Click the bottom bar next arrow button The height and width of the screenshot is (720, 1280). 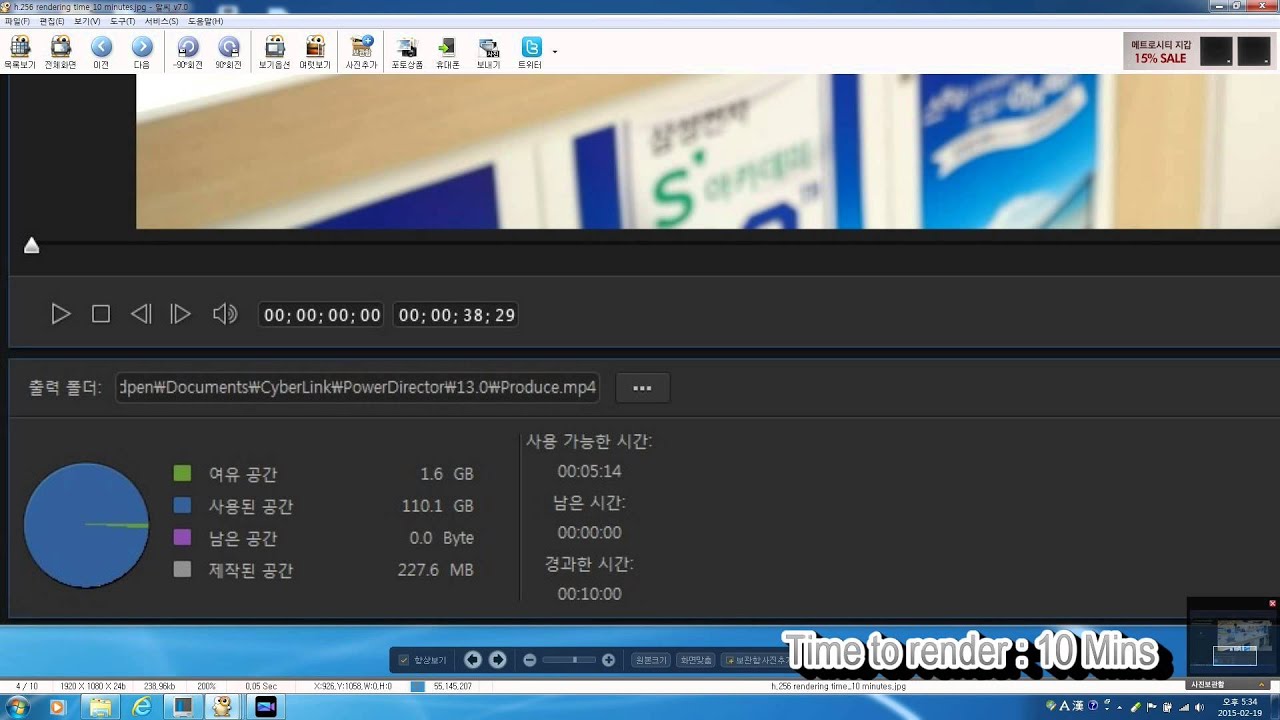click(x=497, y=660)
